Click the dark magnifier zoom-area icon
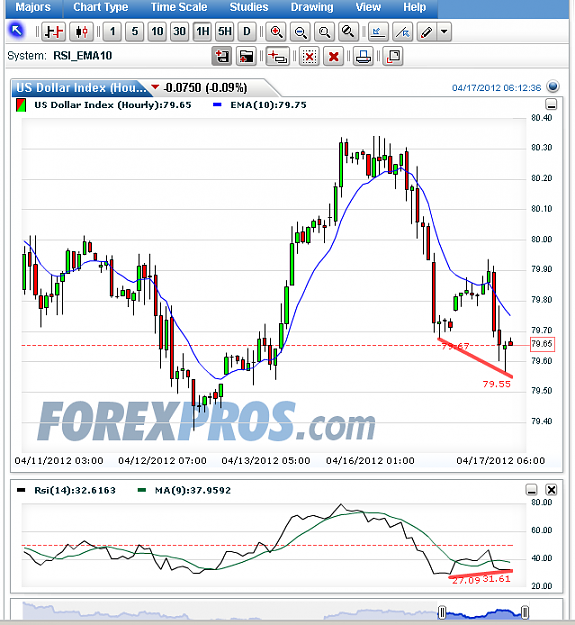The width and height of the screenshot is (575, 625). click(348, 31)
